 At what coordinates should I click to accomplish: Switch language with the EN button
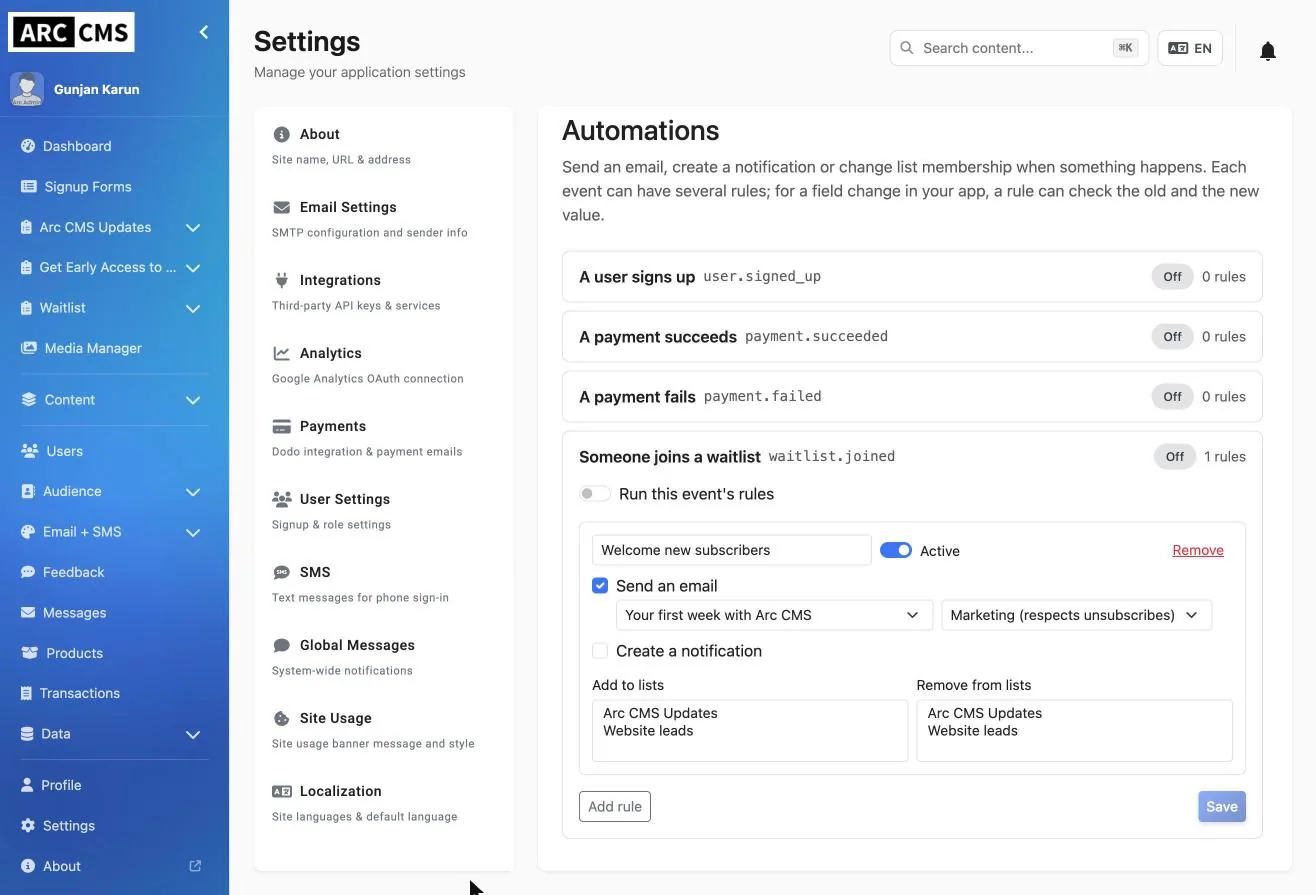1190,48
